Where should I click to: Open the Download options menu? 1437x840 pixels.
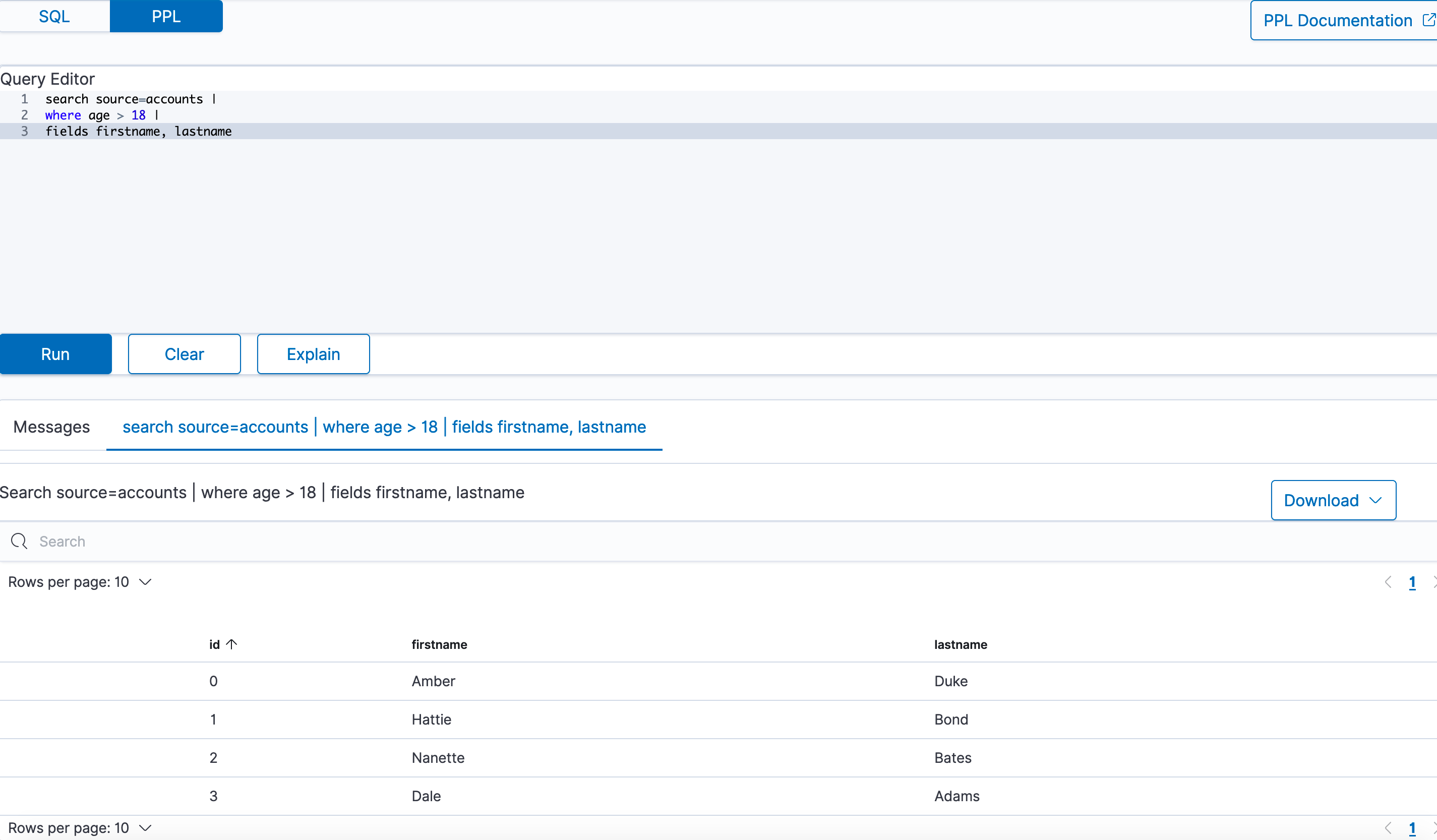tap(1333, 500)
